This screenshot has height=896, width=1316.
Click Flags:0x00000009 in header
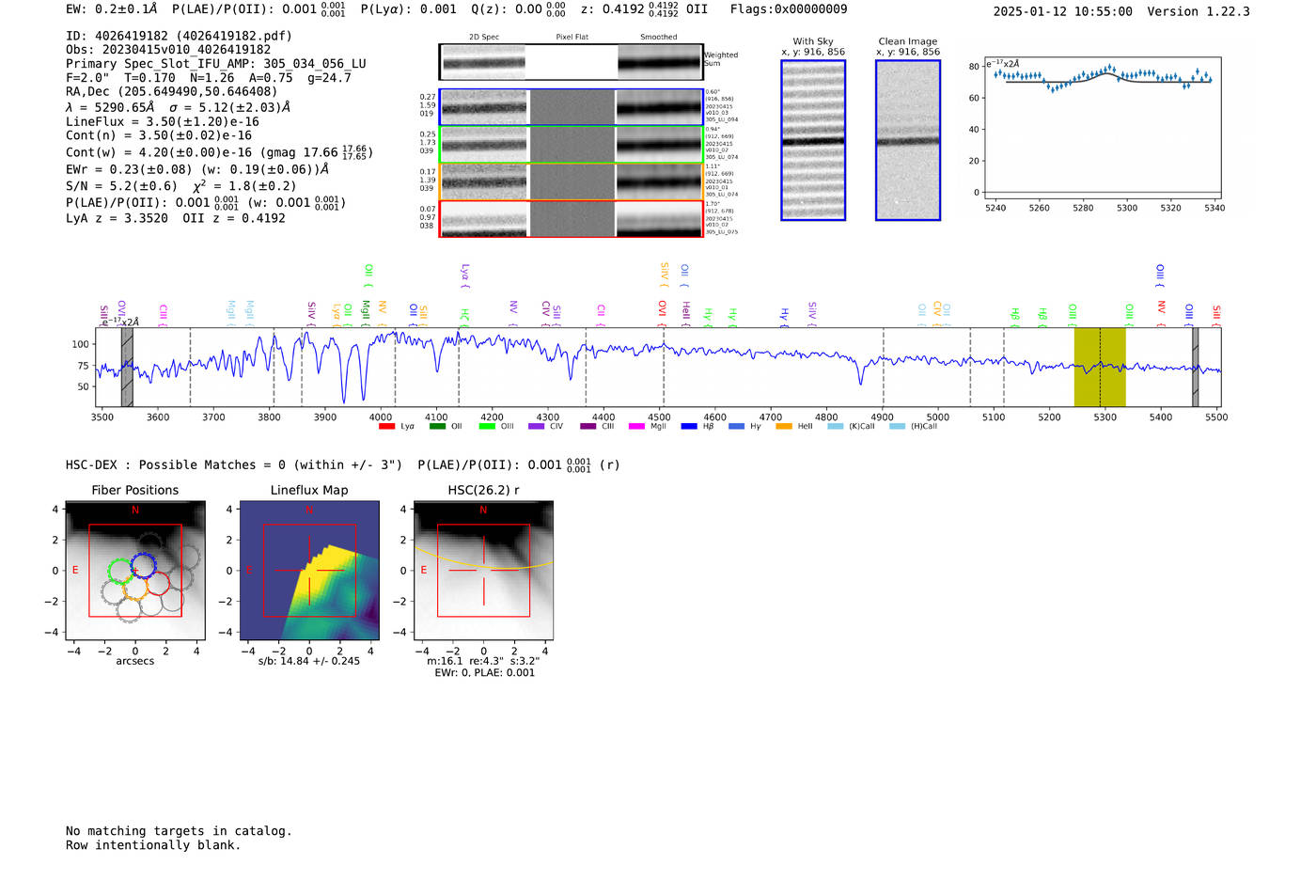click(x=789, y=9)
